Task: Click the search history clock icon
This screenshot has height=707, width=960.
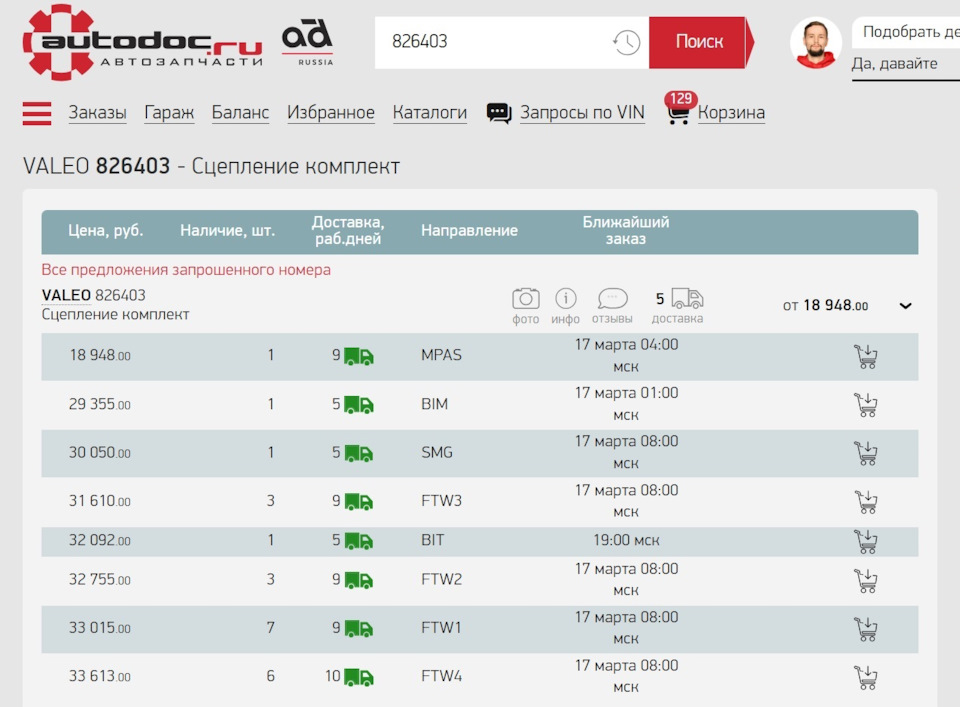Action: (x=626, y=42)
